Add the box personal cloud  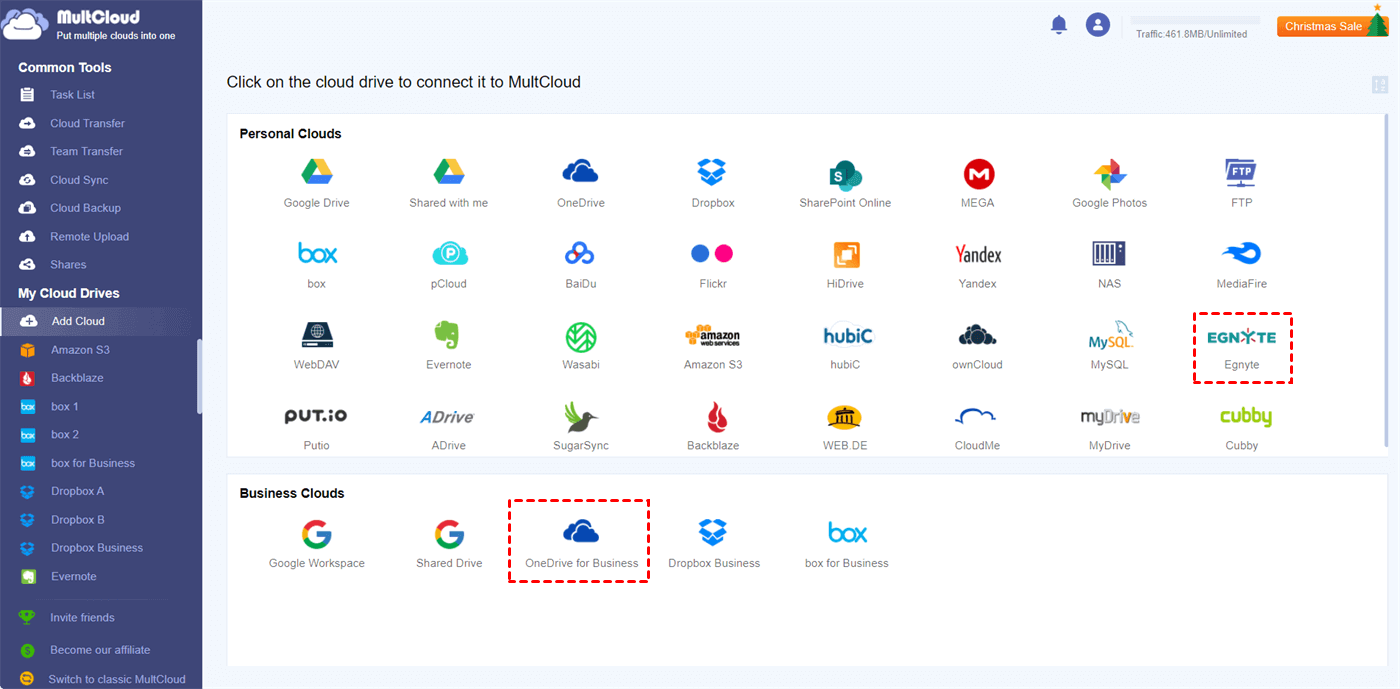coord(316,264)
